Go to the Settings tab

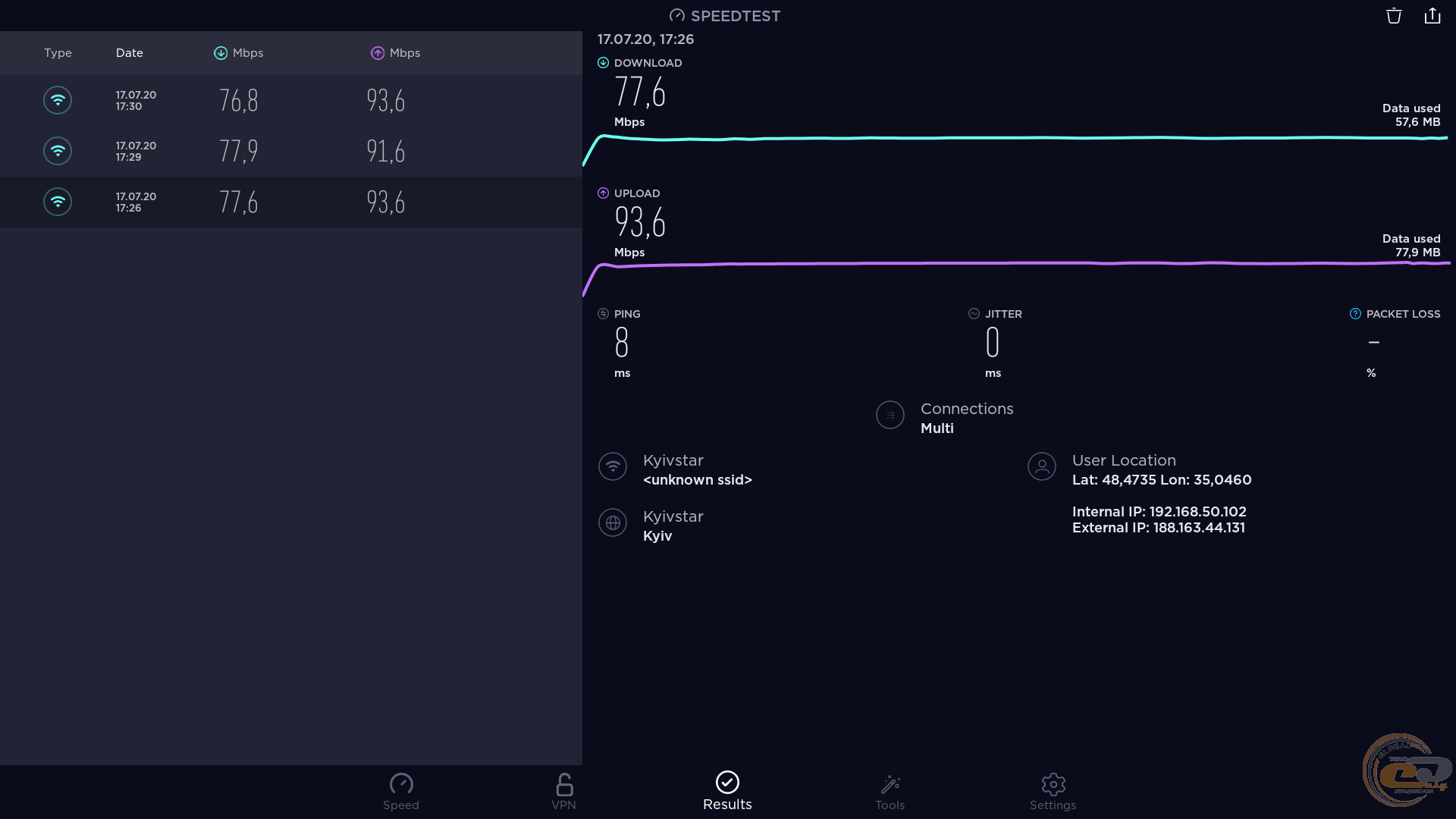point(1053,792)
